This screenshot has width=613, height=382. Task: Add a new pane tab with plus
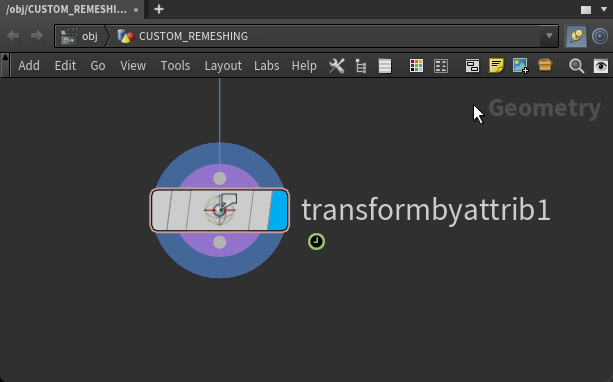[159, 9]
